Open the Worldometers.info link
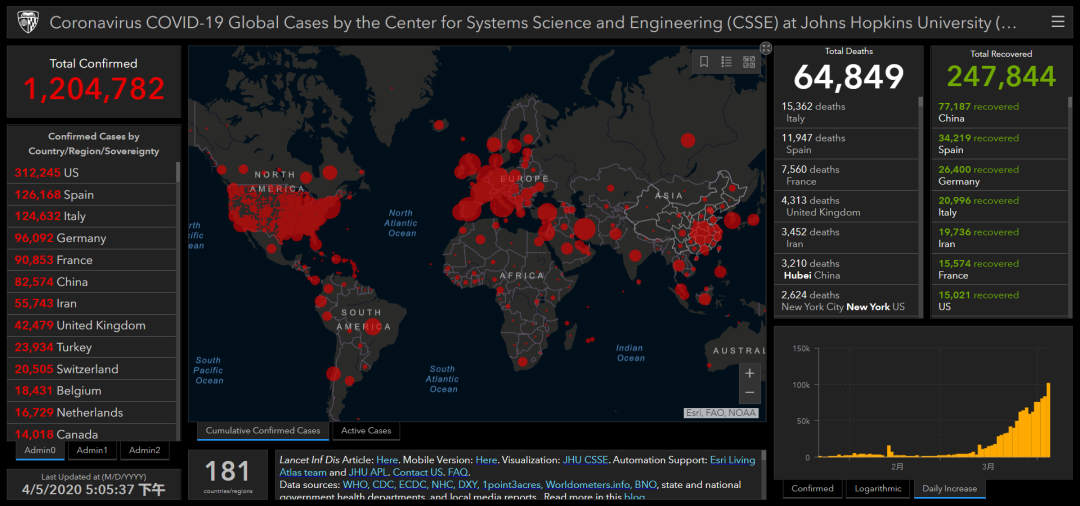The width and height of the screenshot is (1080, 506). point(588,485)
